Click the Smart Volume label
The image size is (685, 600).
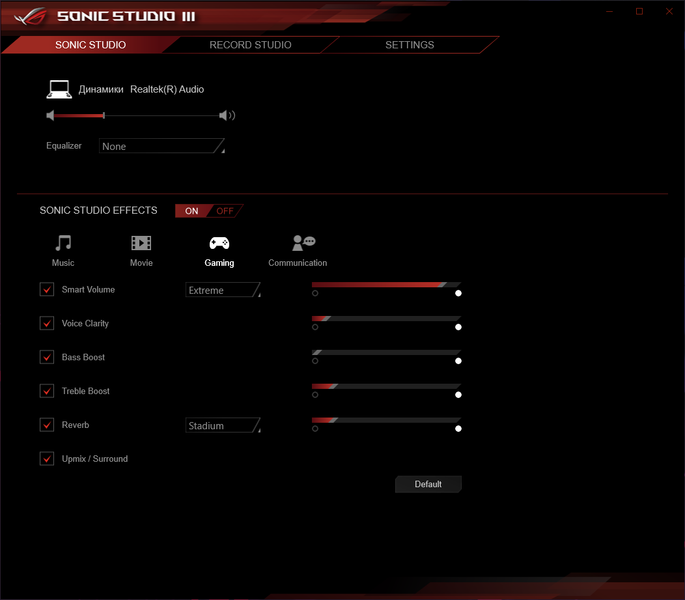click(x=88, y=289)
